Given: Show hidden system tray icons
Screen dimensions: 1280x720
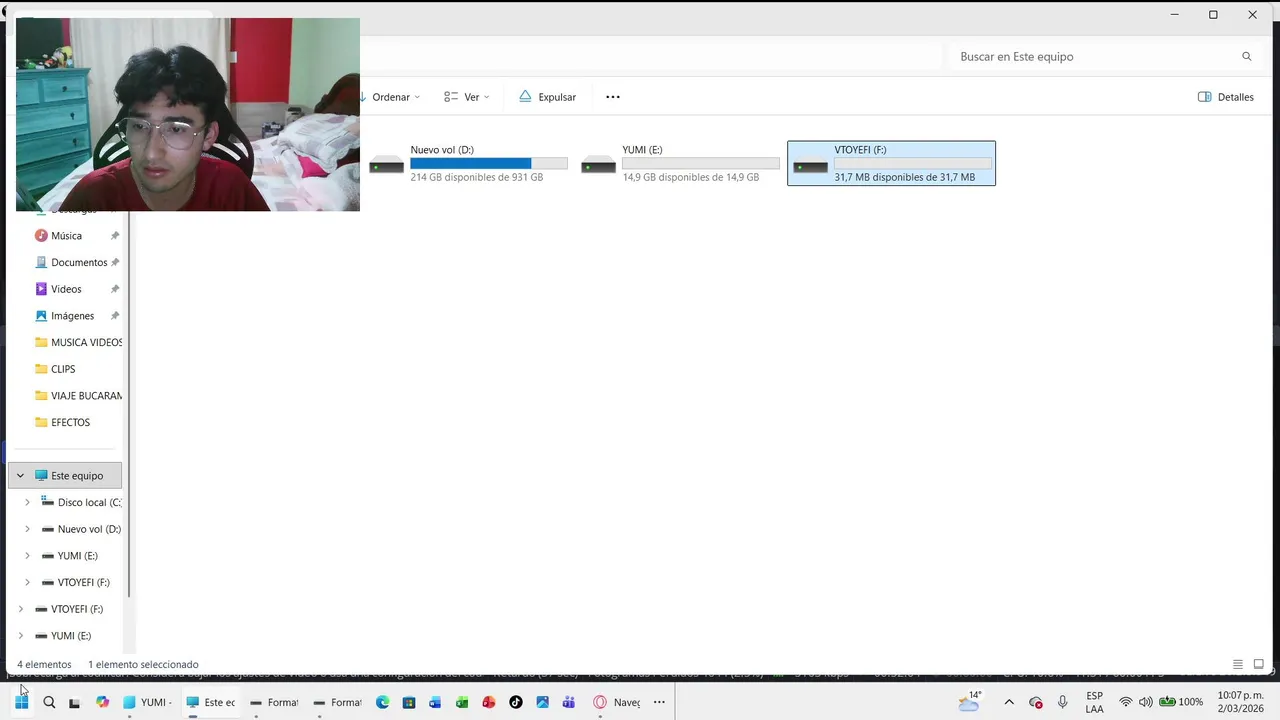Looking at the screenshot, I should coord(1009,702).
